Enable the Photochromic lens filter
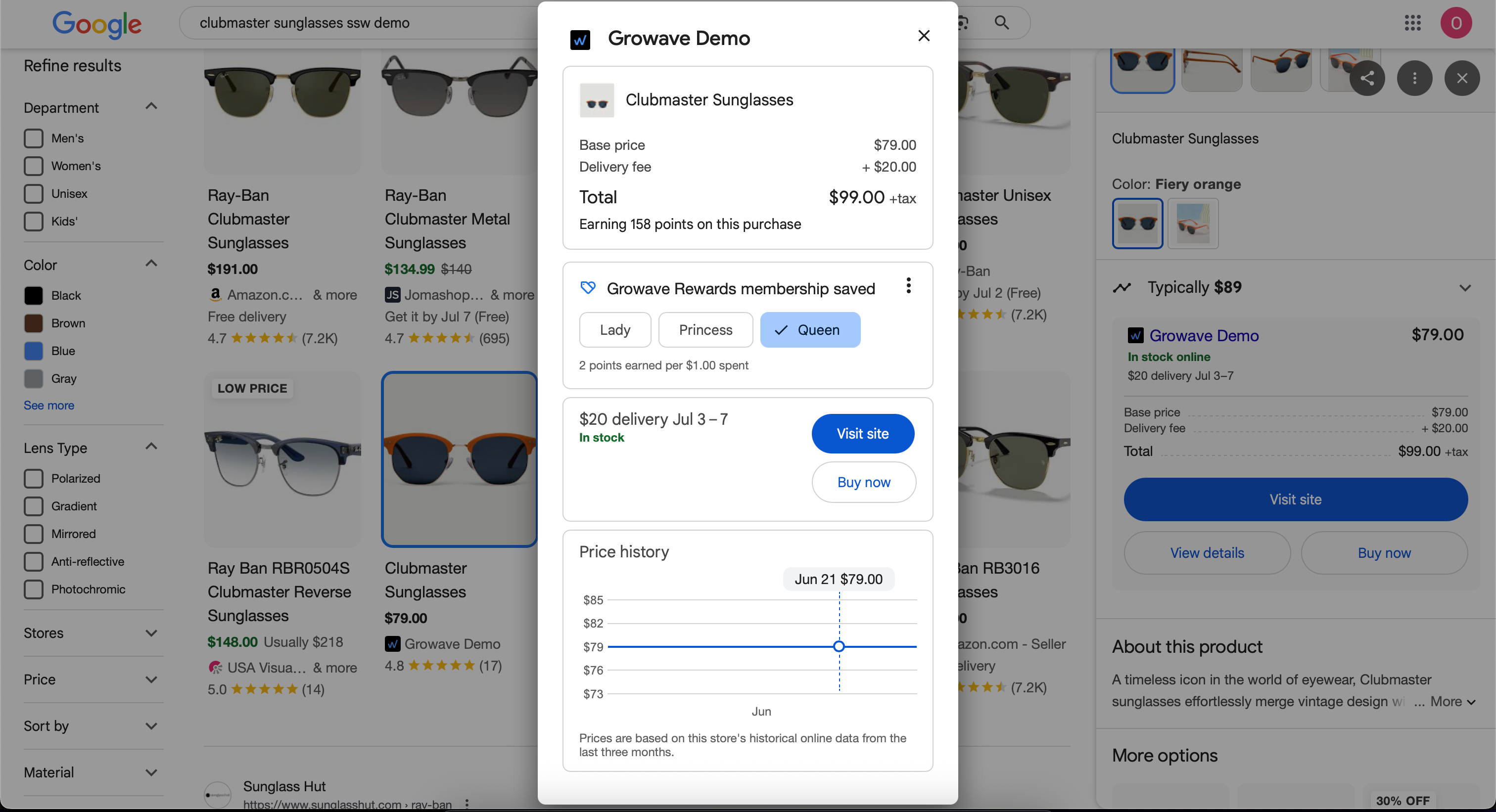 pos(34,589)
